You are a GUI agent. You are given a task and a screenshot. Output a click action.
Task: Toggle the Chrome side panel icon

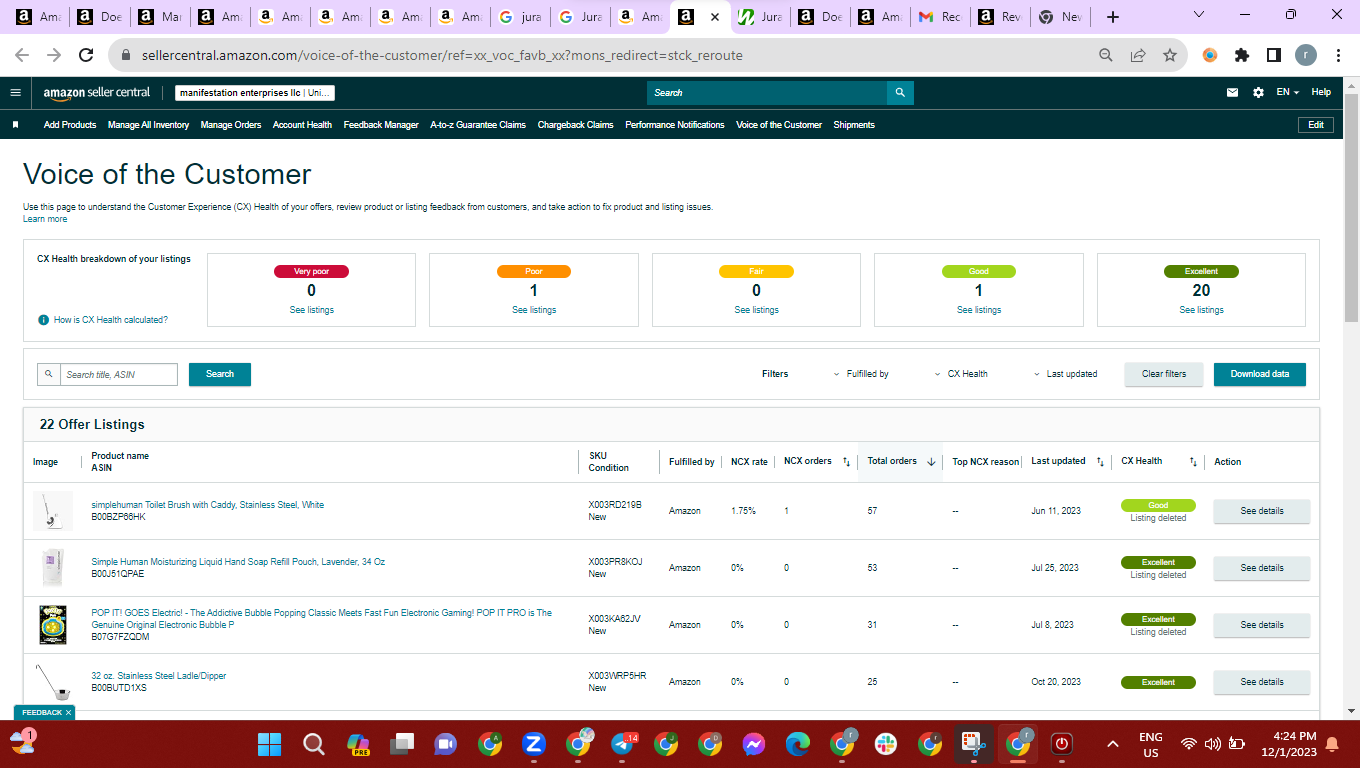coord(1273,55)
